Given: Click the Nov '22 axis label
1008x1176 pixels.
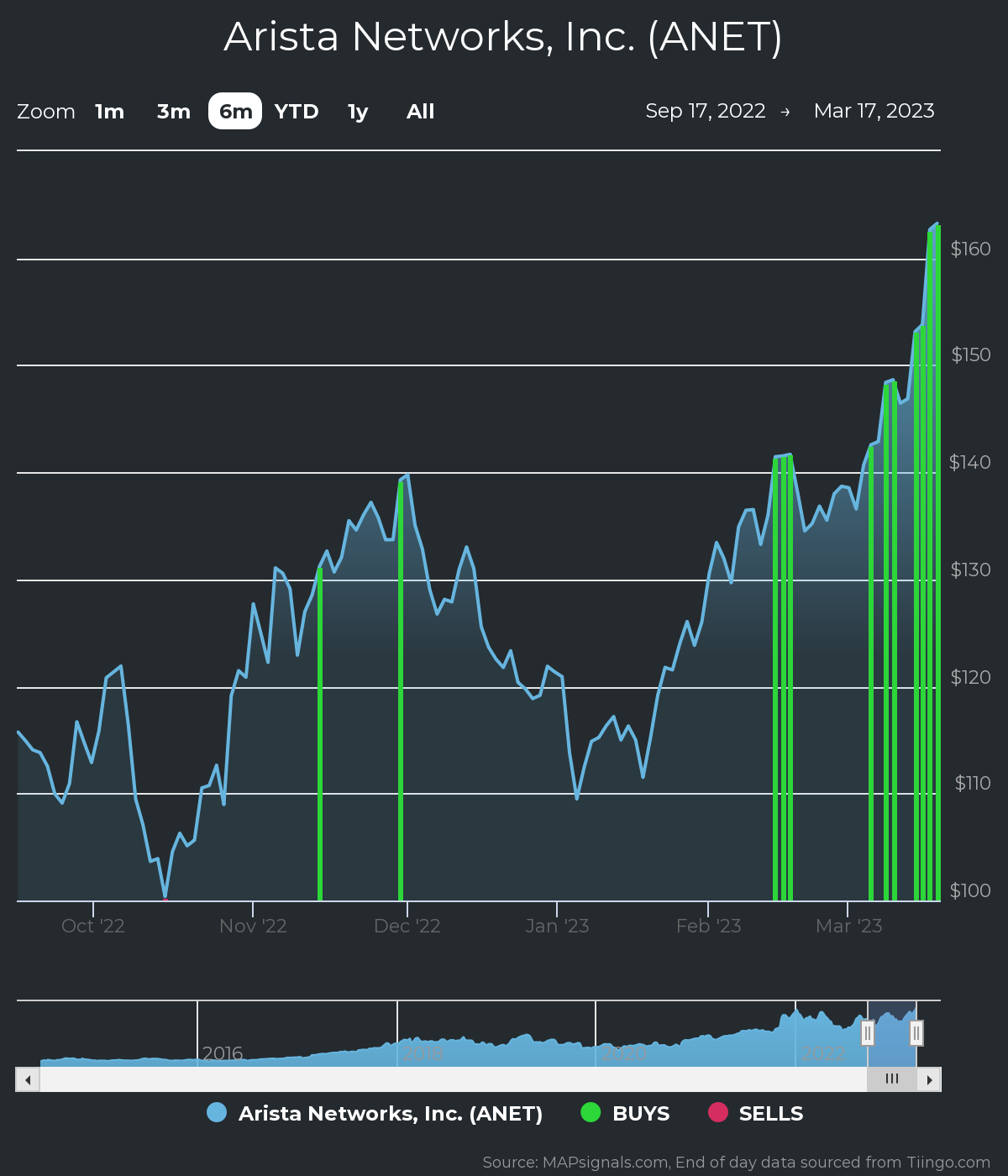Looking at the screenshot, I should point(253,926).
